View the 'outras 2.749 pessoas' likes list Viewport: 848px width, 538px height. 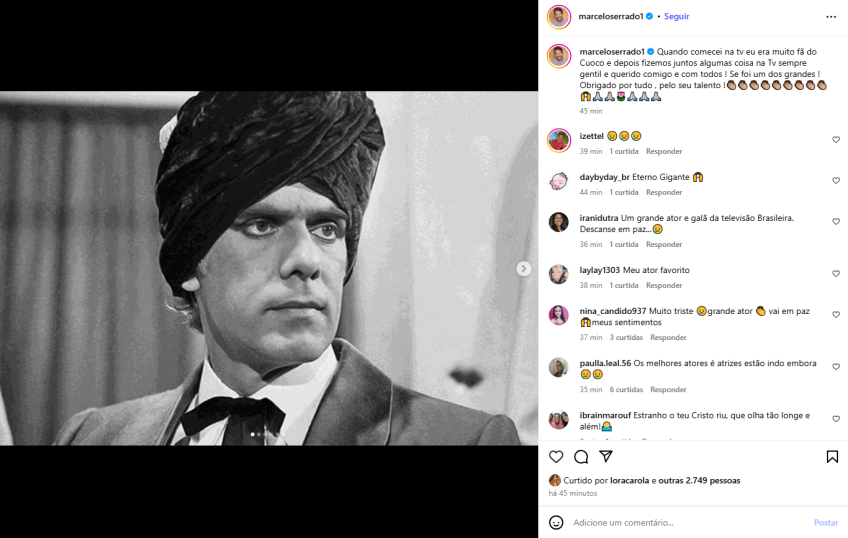pyautogui.click(x=700, y=480)
